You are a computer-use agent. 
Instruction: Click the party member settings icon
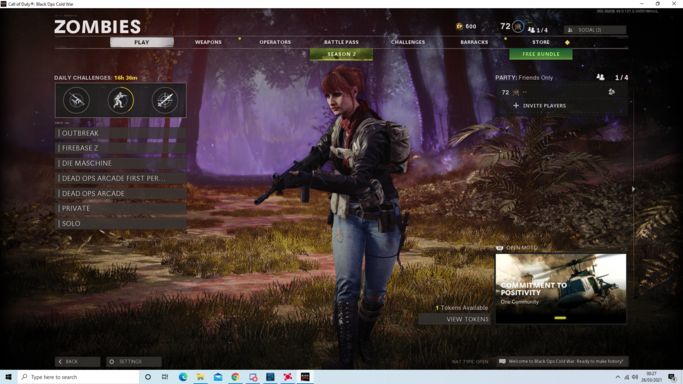point(612,91)
